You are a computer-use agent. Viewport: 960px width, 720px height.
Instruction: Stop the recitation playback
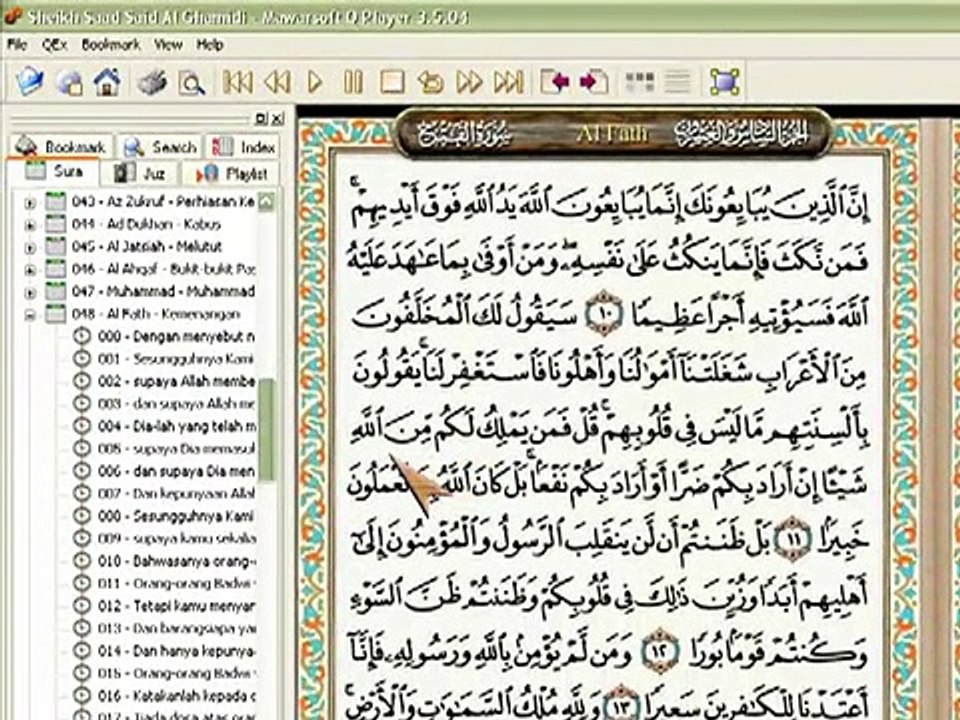pos(392,82)
